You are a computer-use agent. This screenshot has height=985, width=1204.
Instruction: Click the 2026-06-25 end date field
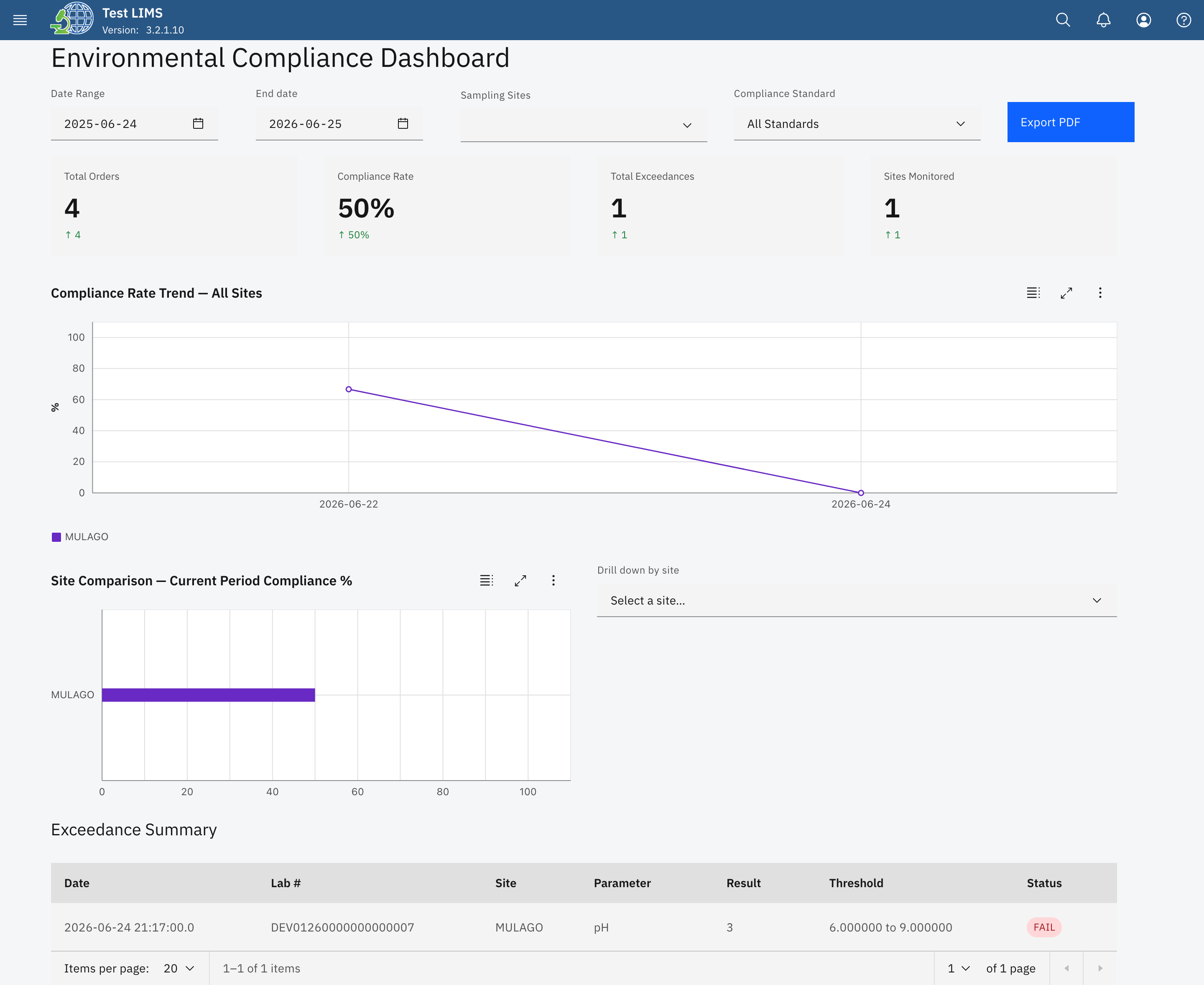[x=339, y=124]
